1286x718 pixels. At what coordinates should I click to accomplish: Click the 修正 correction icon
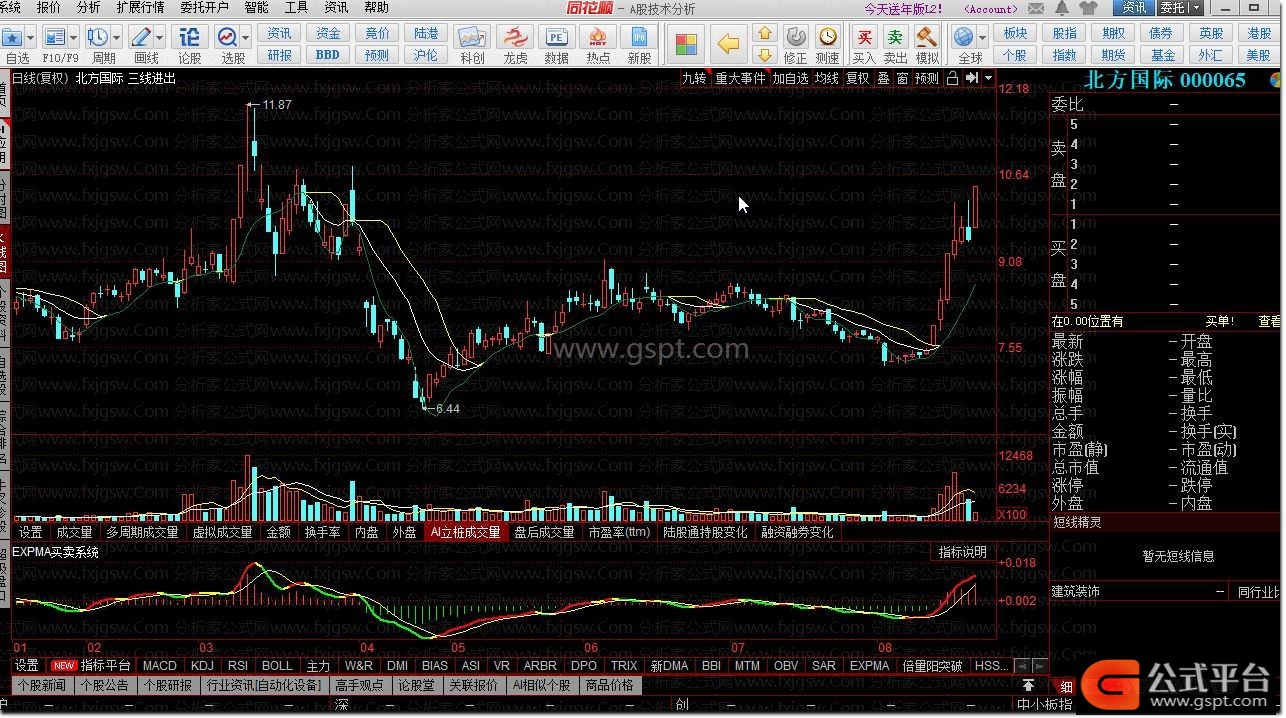[796, 37]
